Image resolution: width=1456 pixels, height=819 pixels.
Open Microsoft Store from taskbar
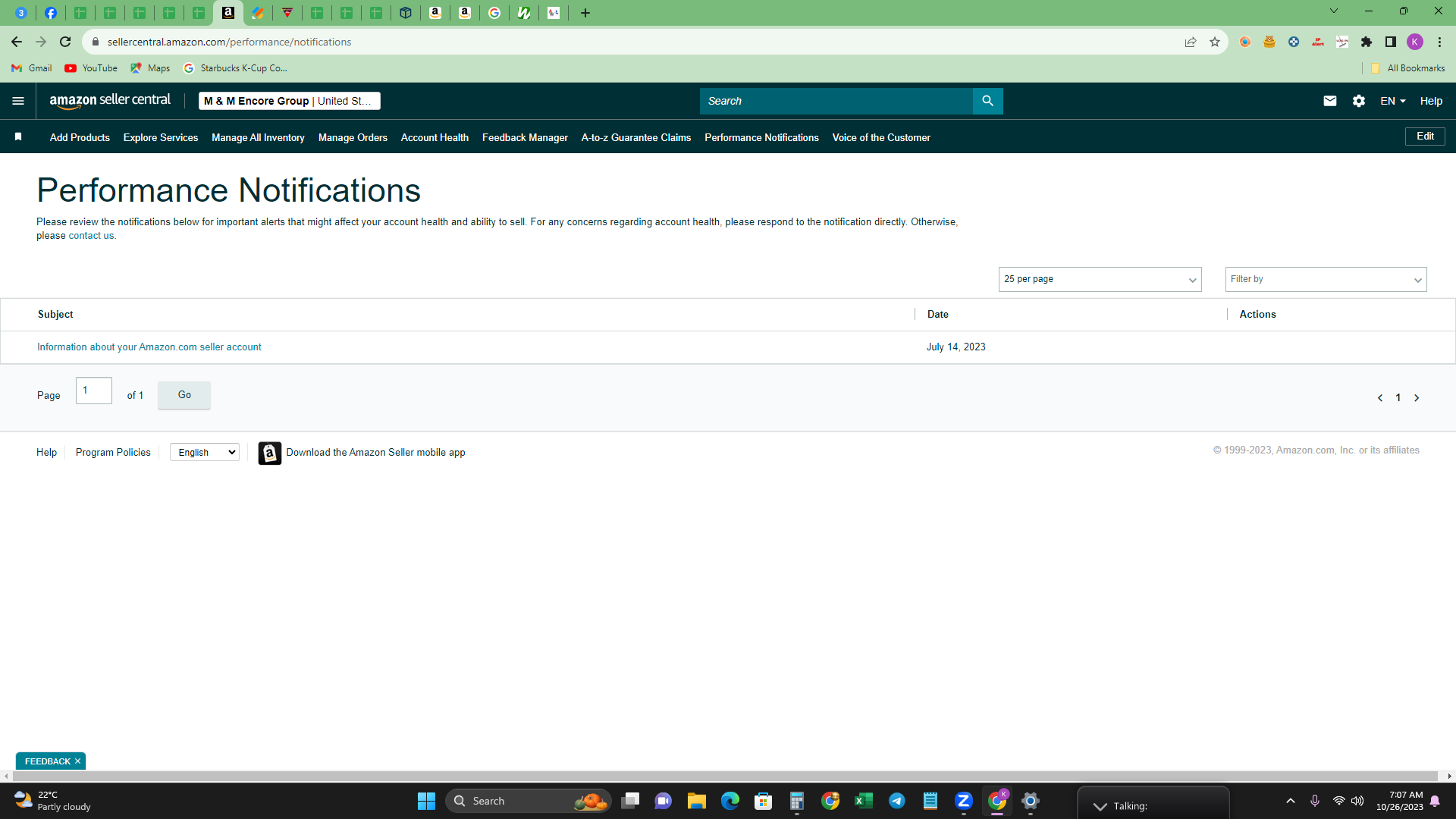[763, 801]
